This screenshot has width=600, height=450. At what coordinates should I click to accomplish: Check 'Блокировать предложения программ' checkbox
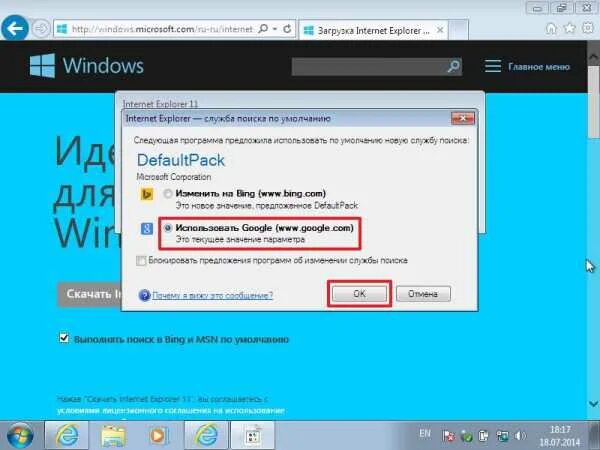[141, 261]
